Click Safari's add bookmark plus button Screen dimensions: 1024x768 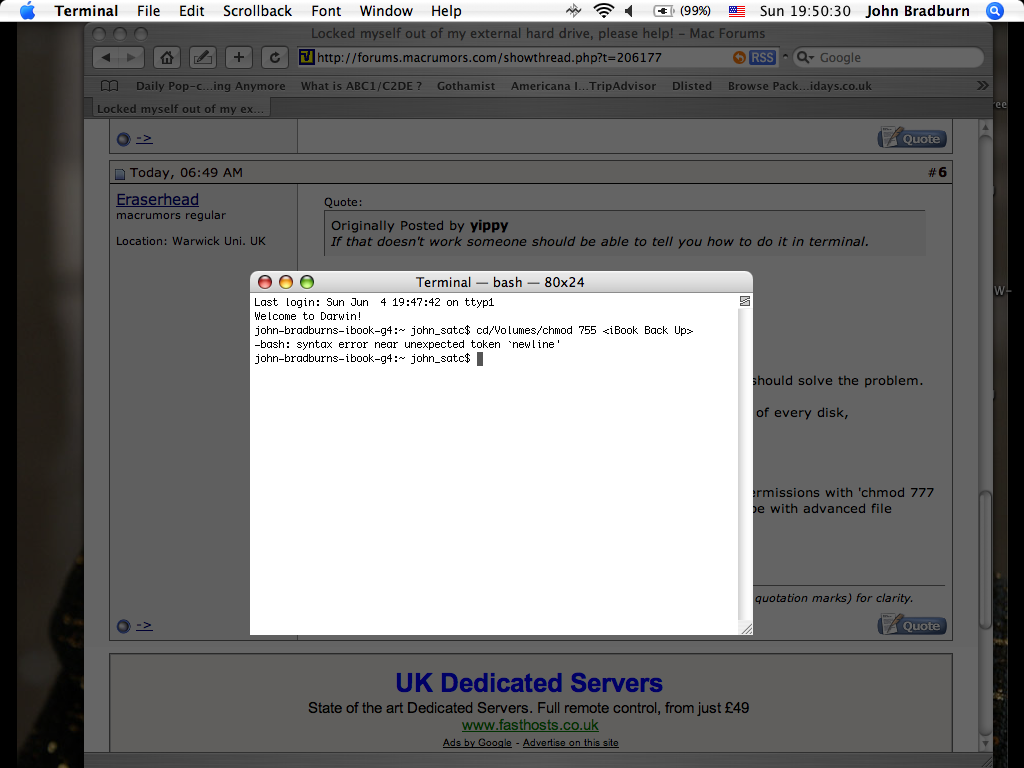pos(238,57)
